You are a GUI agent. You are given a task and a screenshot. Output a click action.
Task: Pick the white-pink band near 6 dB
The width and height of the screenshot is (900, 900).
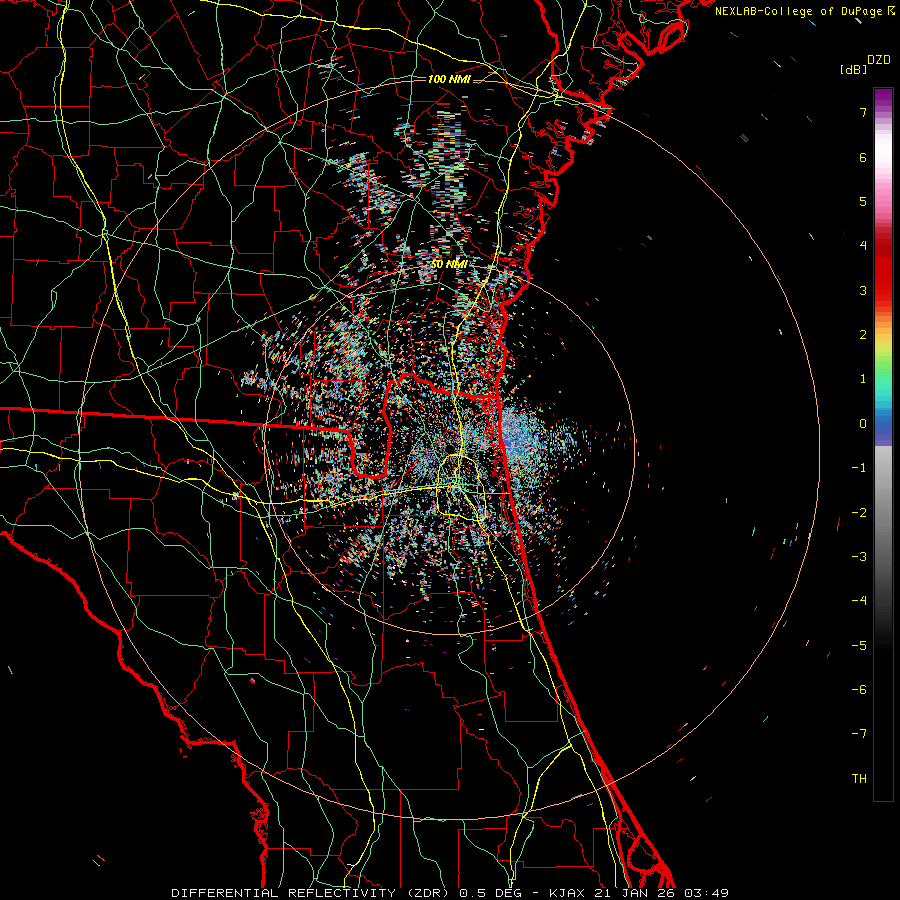(883, 158)
